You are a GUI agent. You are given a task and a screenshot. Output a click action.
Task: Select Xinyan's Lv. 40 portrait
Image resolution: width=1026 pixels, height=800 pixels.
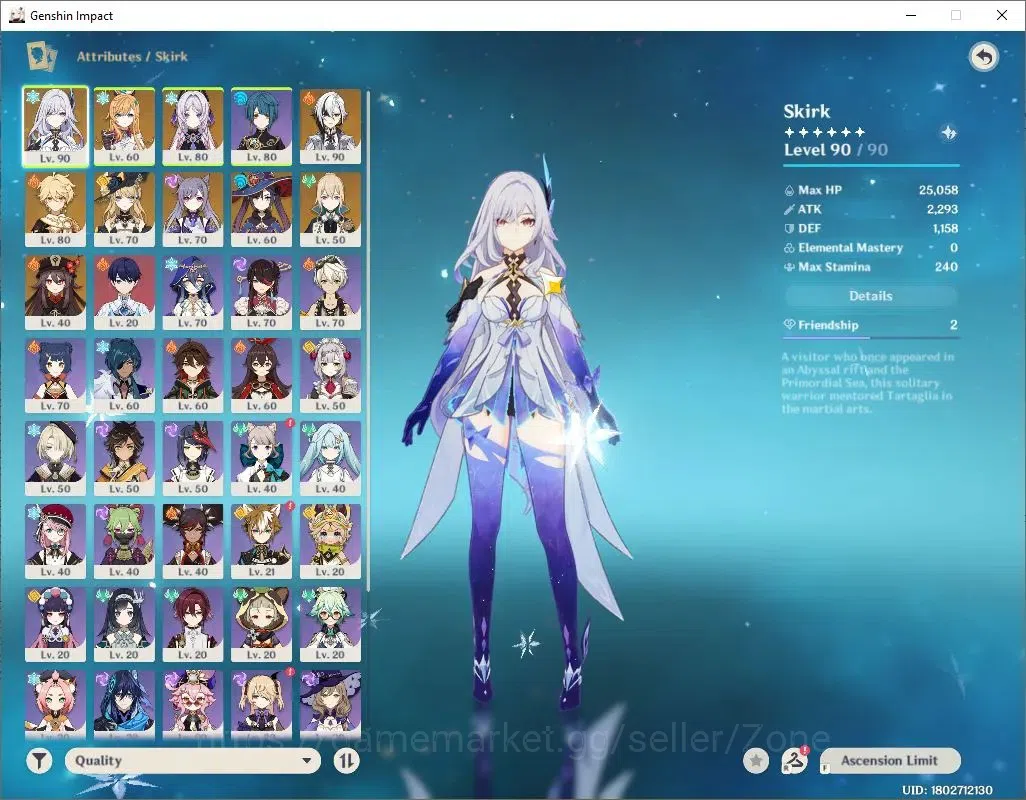[193, 542]
